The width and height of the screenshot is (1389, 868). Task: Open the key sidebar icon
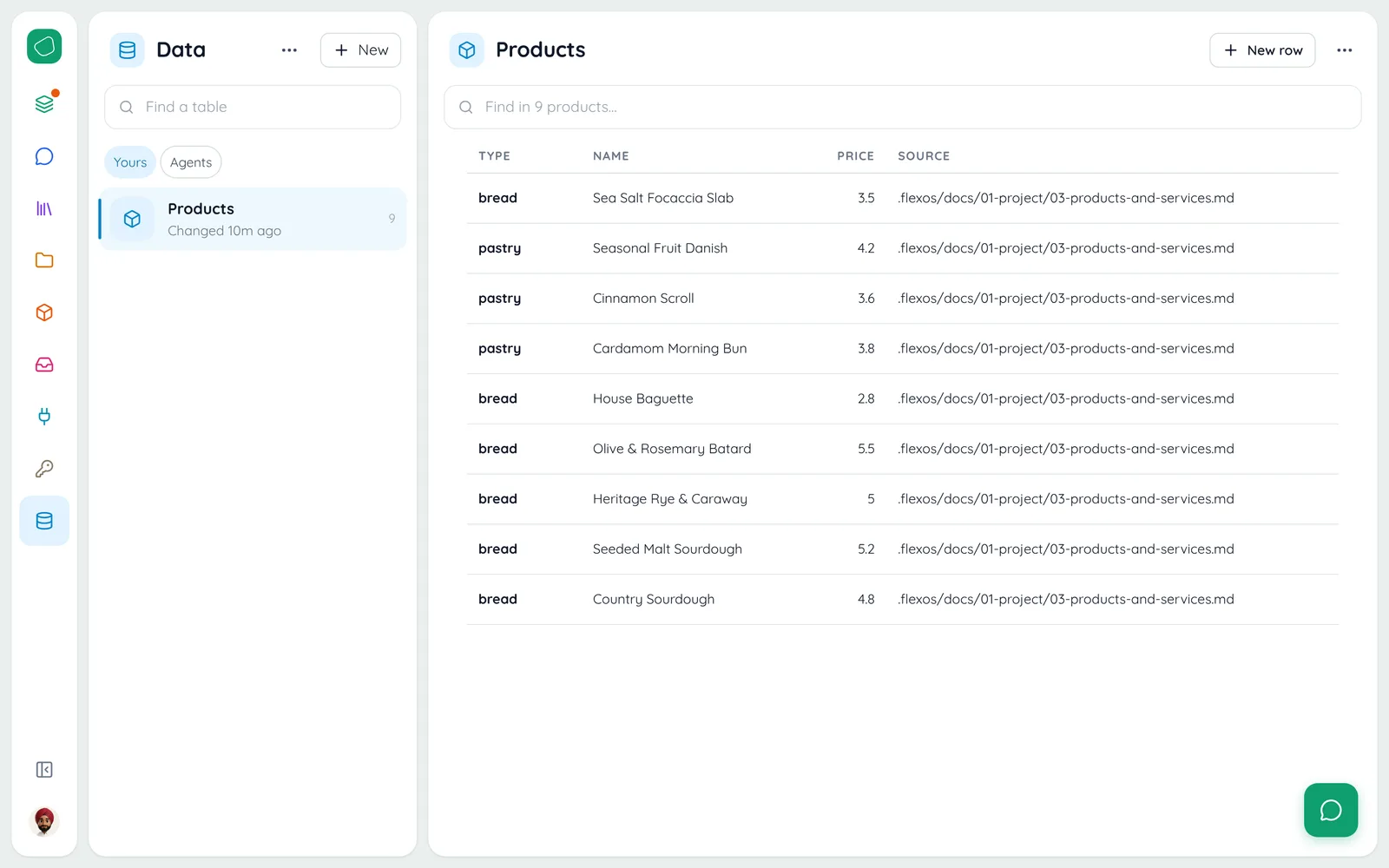pos(44,469)
